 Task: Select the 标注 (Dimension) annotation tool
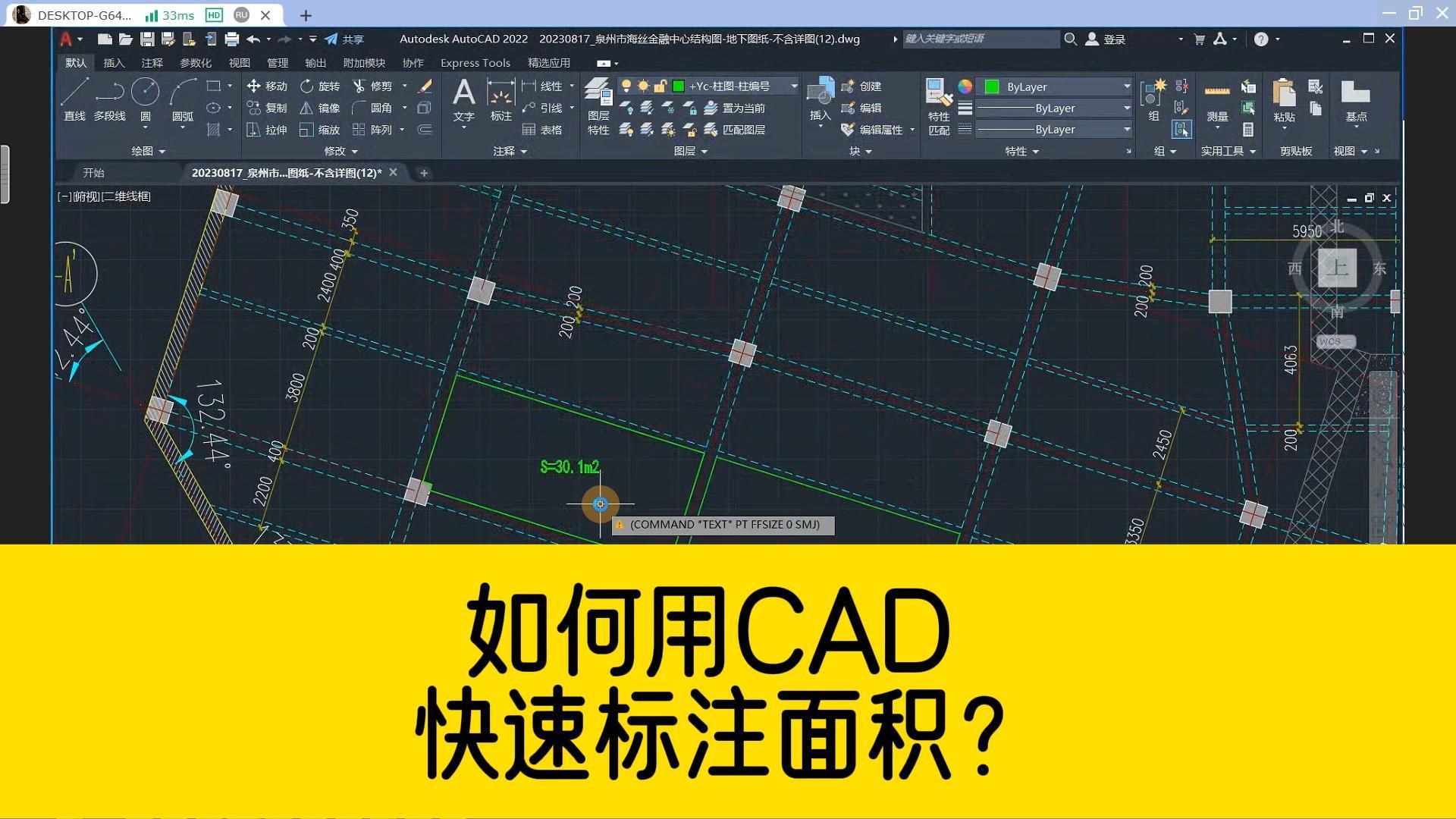[500, 99]
